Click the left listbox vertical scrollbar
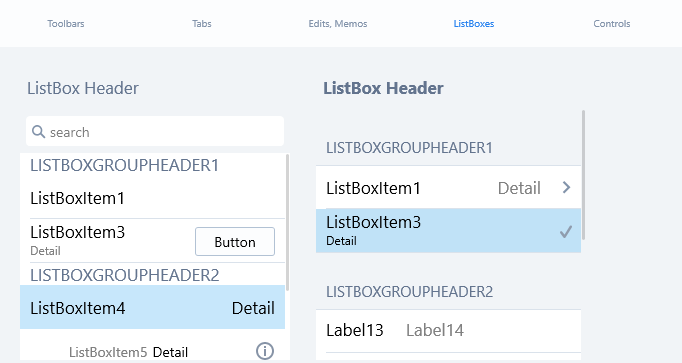The width and height of the screenshot is (682, 363). pyautogui.click(x=287, y=223)
